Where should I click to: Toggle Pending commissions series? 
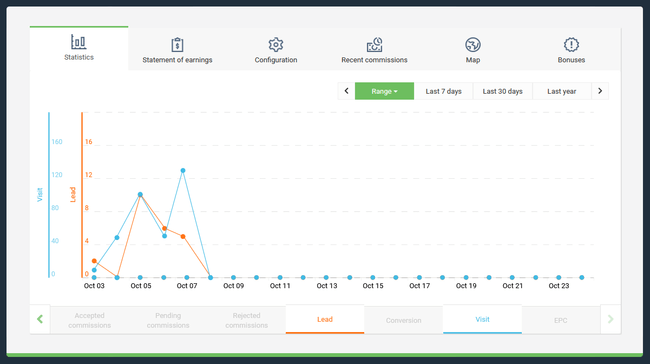(168, 320)
